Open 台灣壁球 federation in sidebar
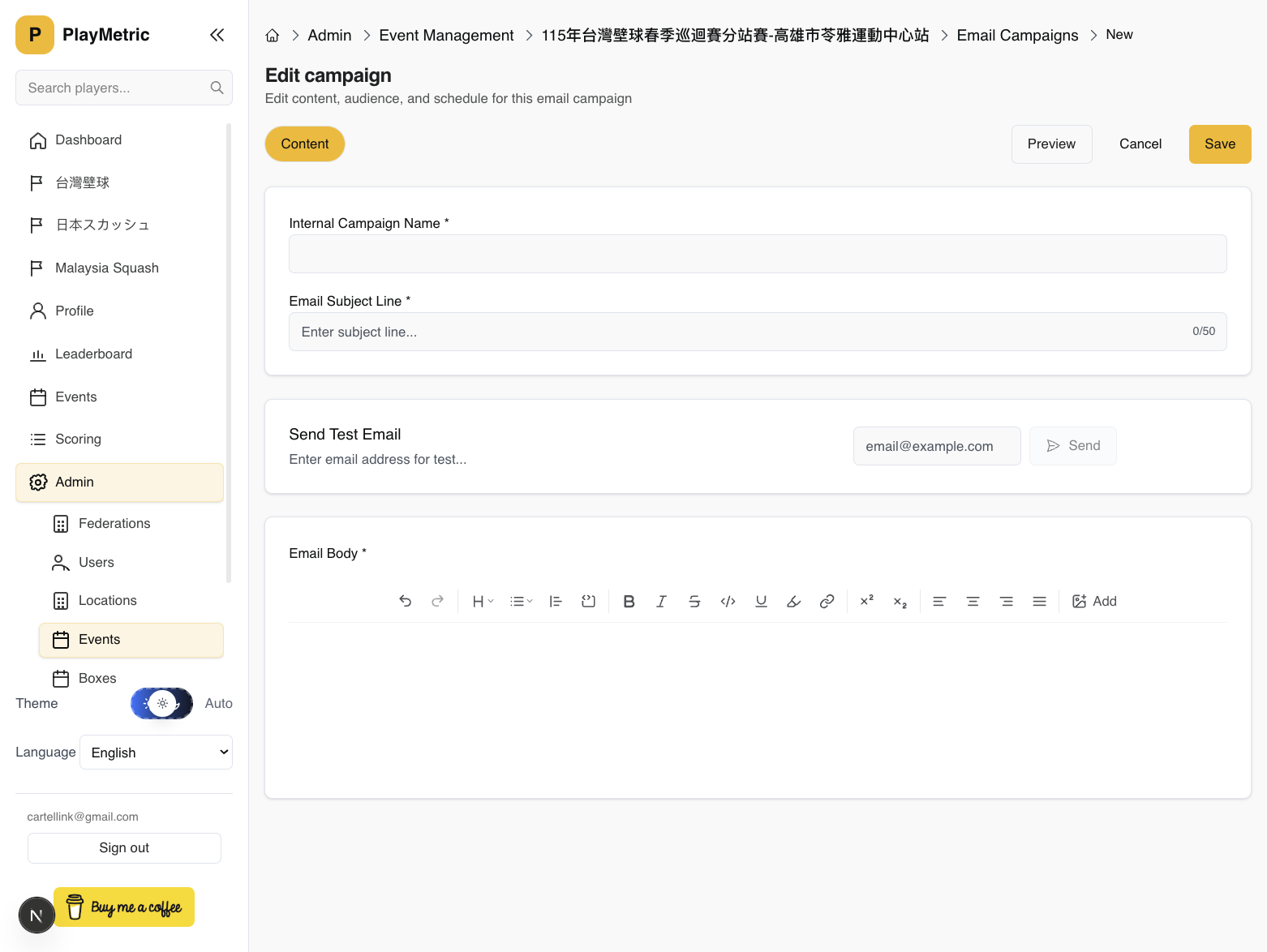This screenshot has height=952, width=1267. pyautogui.click(x=119, y=182)
